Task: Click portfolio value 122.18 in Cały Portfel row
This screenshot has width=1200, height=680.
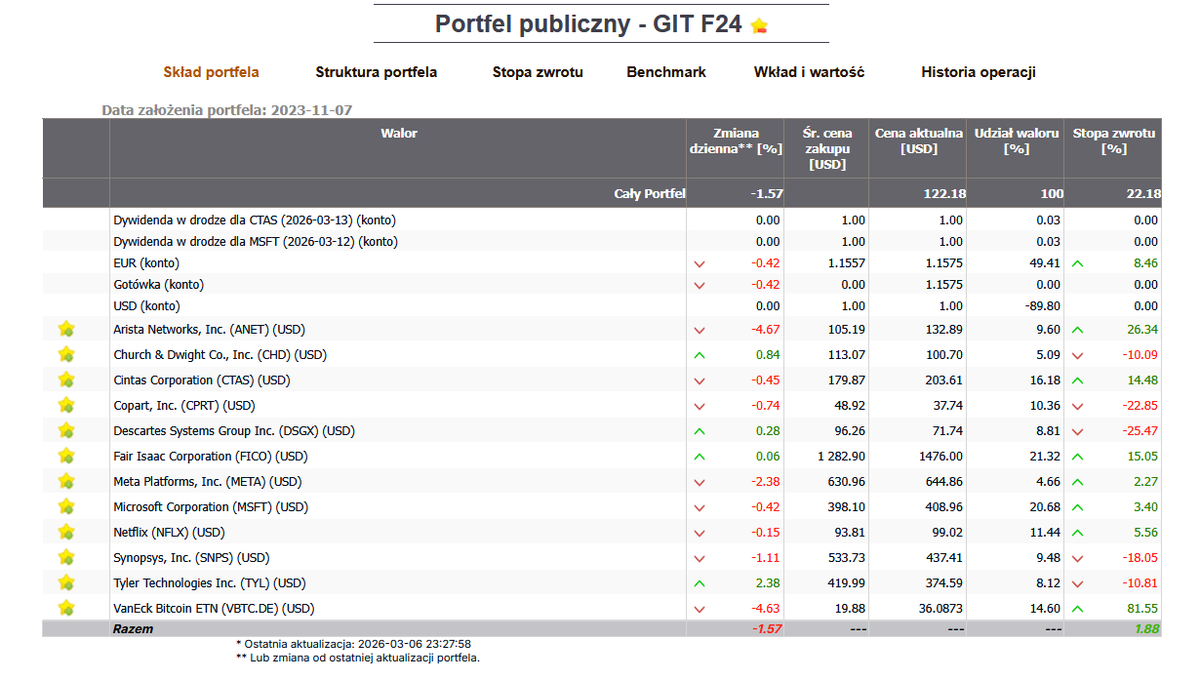Action: pyautogui.click(x=944, y=194)
